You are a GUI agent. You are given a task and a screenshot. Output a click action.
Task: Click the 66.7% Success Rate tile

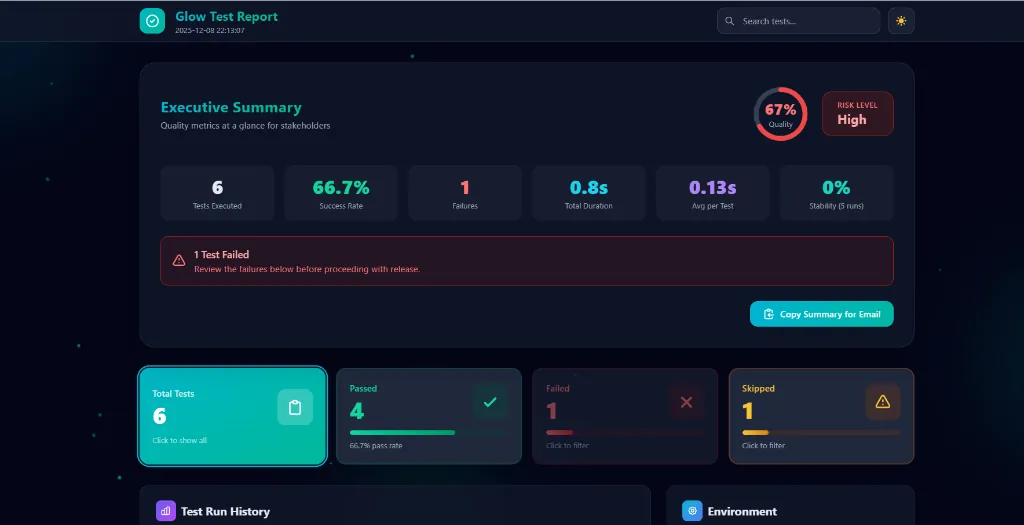(341, 193)
